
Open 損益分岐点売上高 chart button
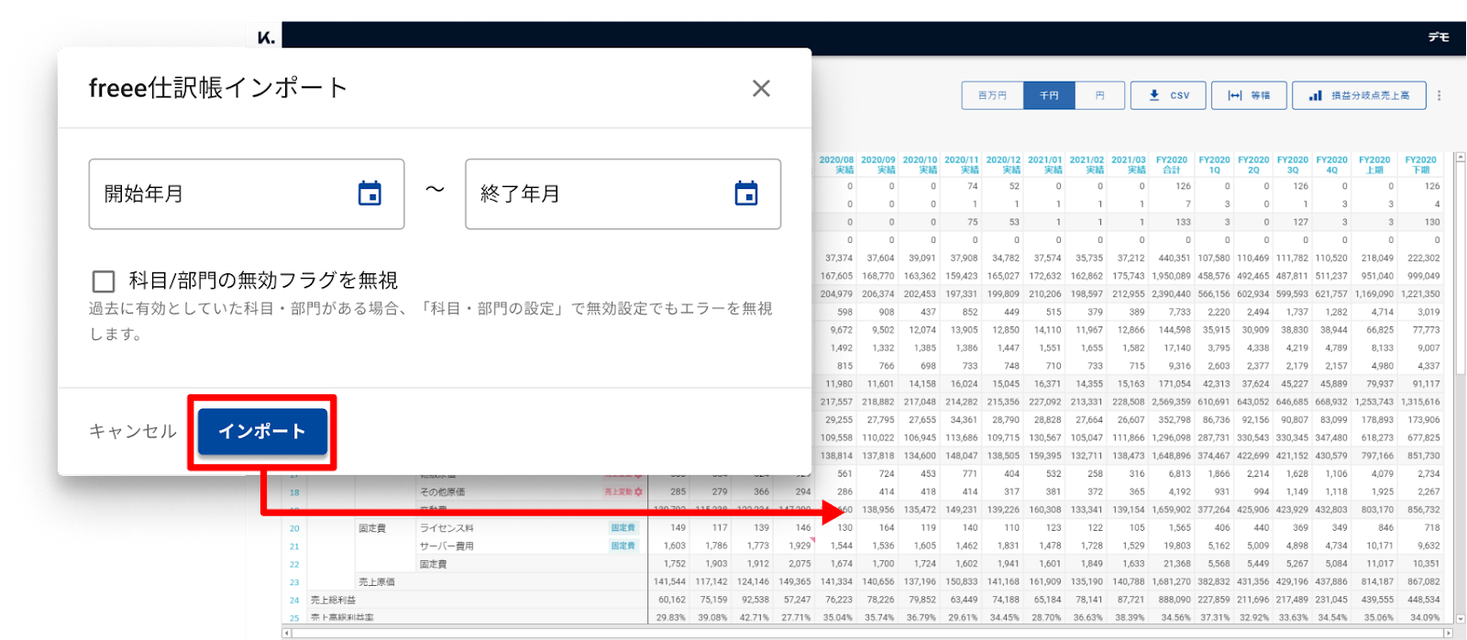pyautogui.click(x=1359, y=95)
